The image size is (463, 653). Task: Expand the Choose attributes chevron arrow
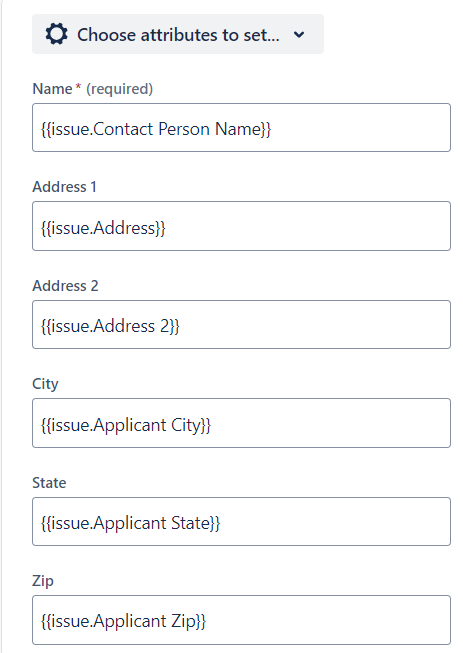299,35
